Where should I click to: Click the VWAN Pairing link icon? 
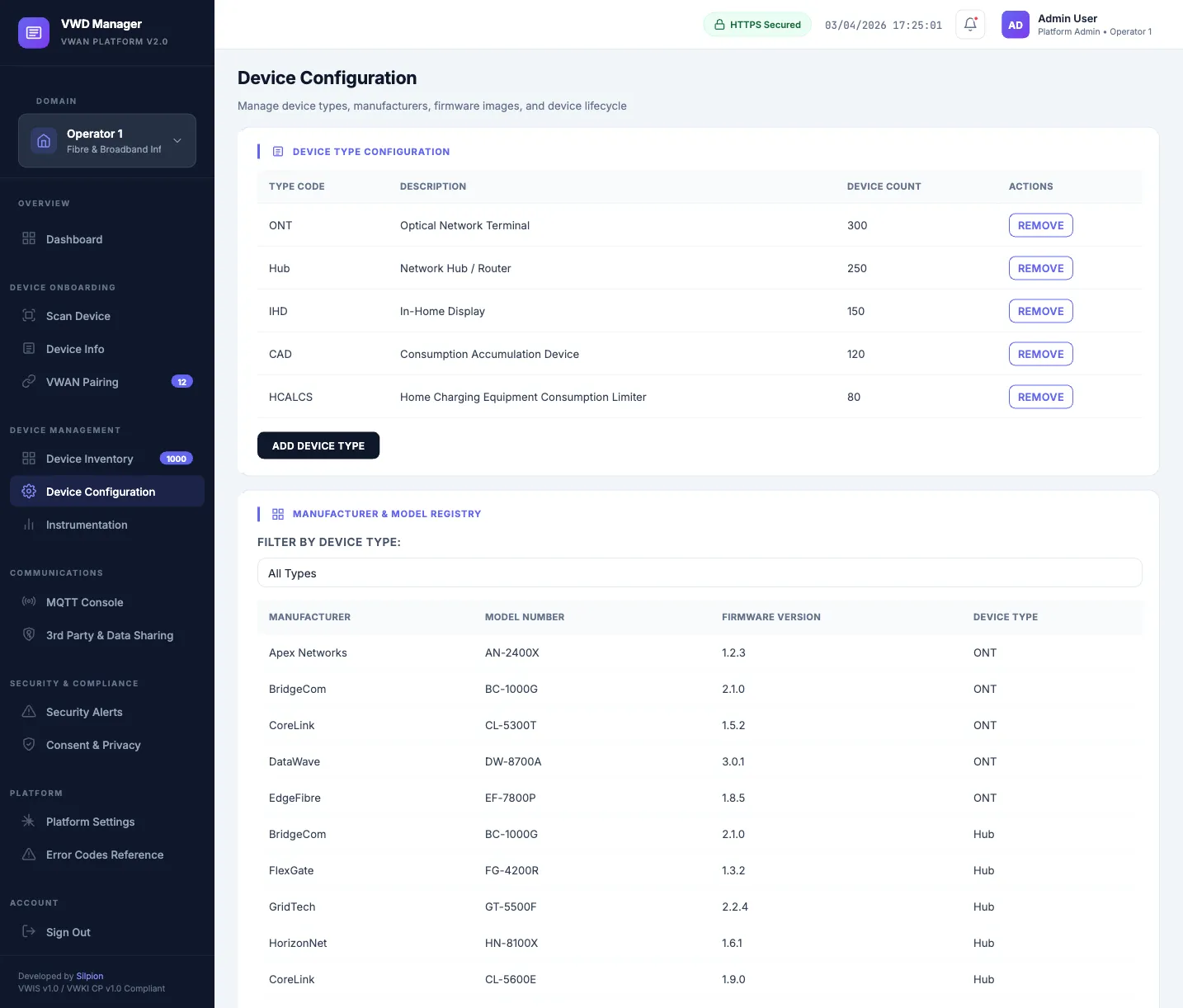29,382
